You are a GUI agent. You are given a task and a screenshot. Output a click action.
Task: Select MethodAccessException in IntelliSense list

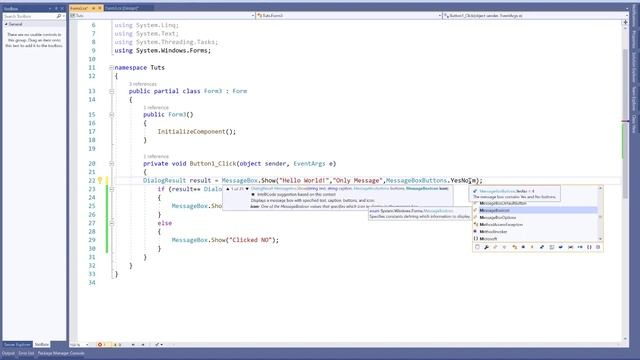535,224
